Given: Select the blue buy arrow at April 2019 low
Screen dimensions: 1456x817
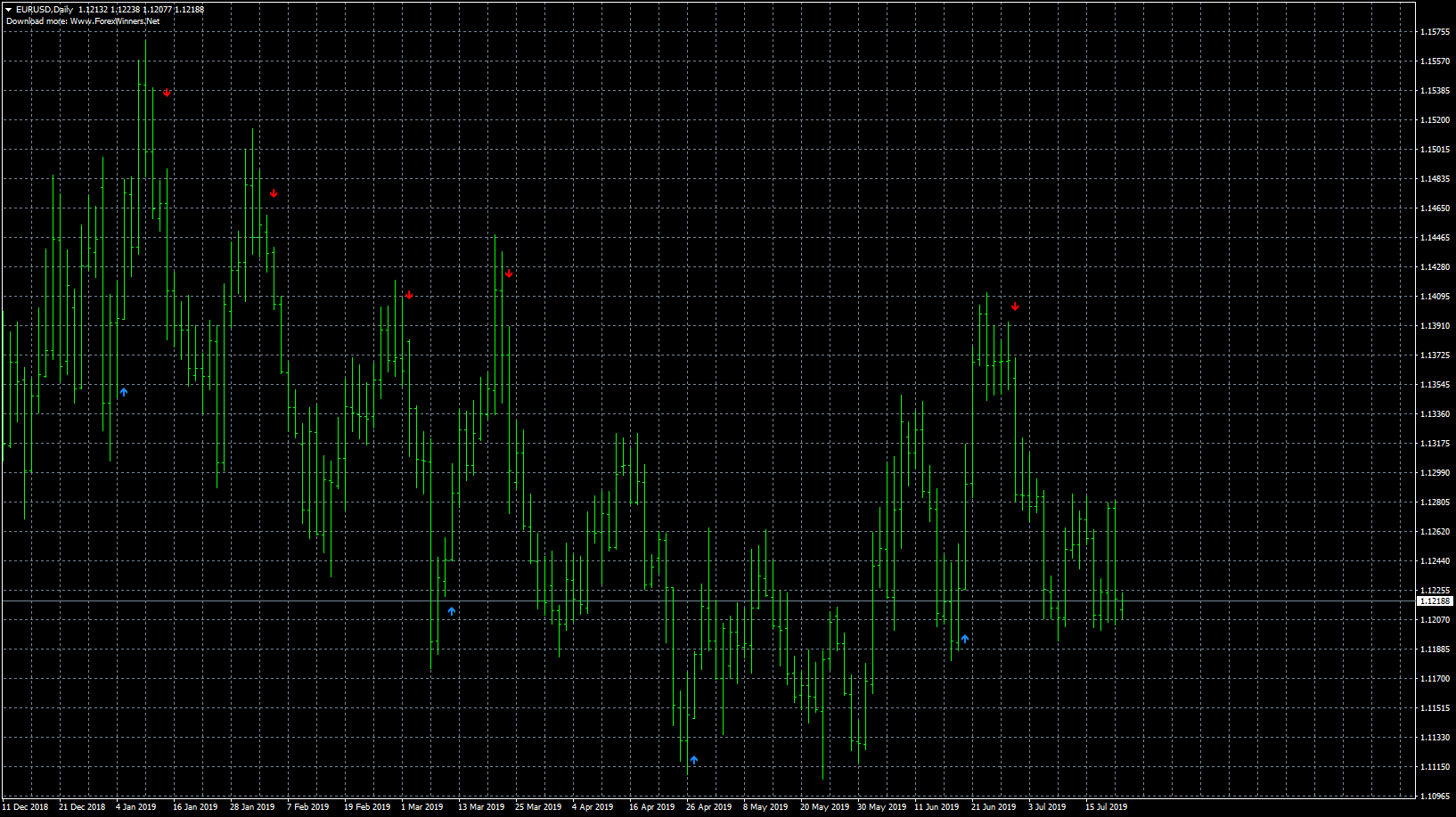Looking at the screenshot, I should click(x=694, y=760).
